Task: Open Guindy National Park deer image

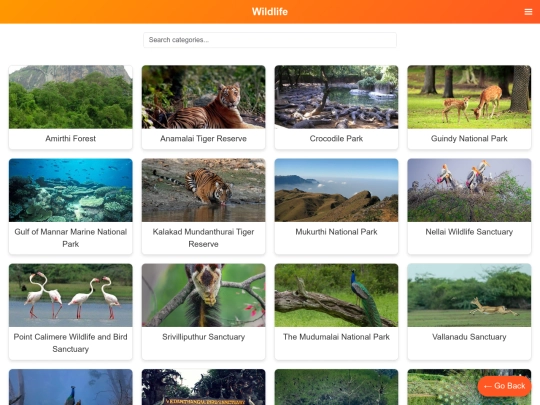Action: pyautogui.click(x=469, y=97)
